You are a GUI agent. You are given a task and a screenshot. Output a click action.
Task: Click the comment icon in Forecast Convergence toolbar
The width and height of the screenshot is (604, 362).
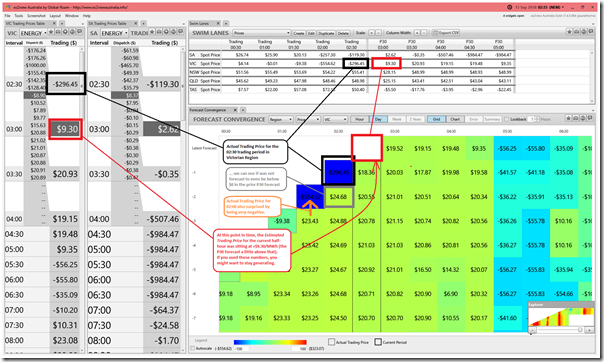pos(591,119)
